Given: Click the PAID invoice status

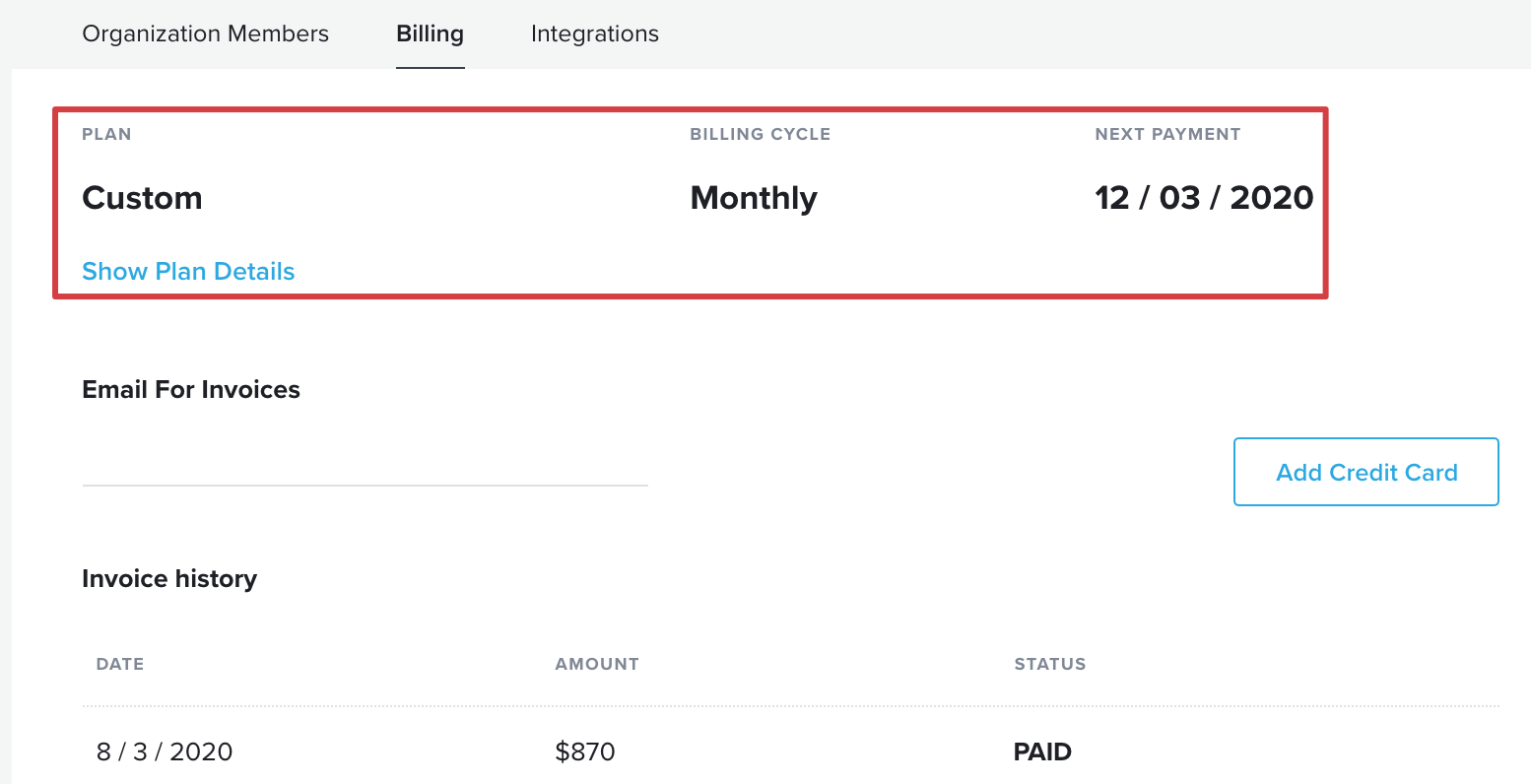Looking at the screenshot, I should (x=1042, y=751).
